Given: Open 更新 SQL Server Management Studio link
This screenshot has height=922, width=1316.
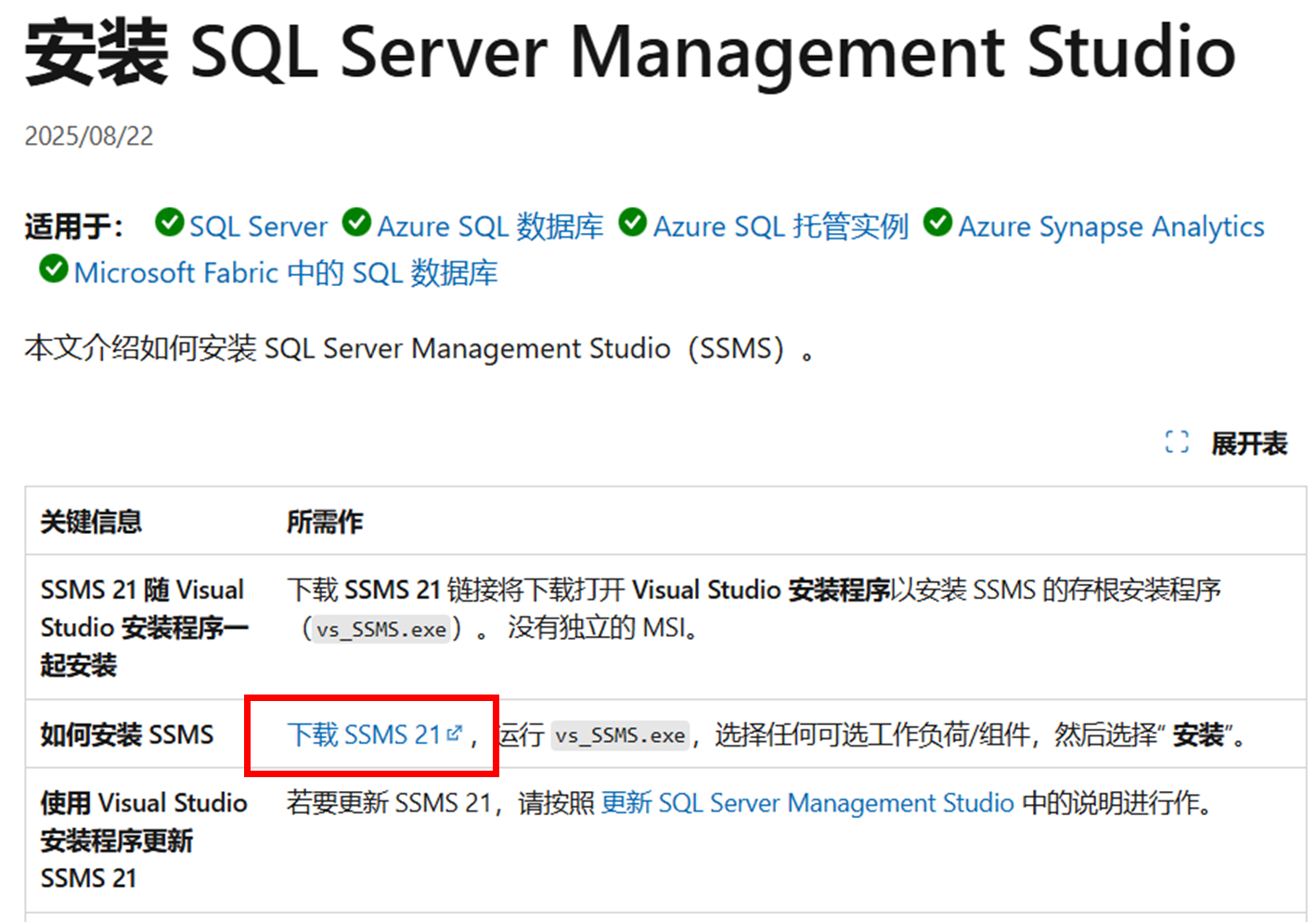Looking at the screenshot, I should pos(807,803).
